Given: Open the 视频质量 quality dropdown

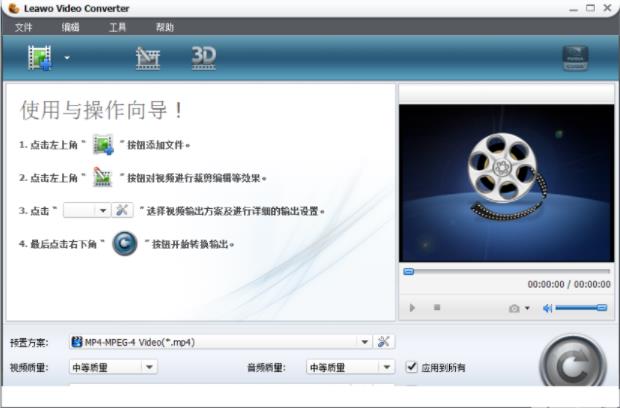Looking at the screenshot, I should 149,367.
